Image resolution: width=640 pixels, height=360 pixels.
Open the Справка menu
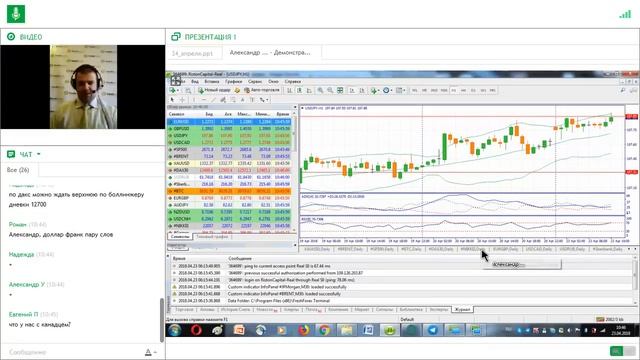click(x=293, y=82)
